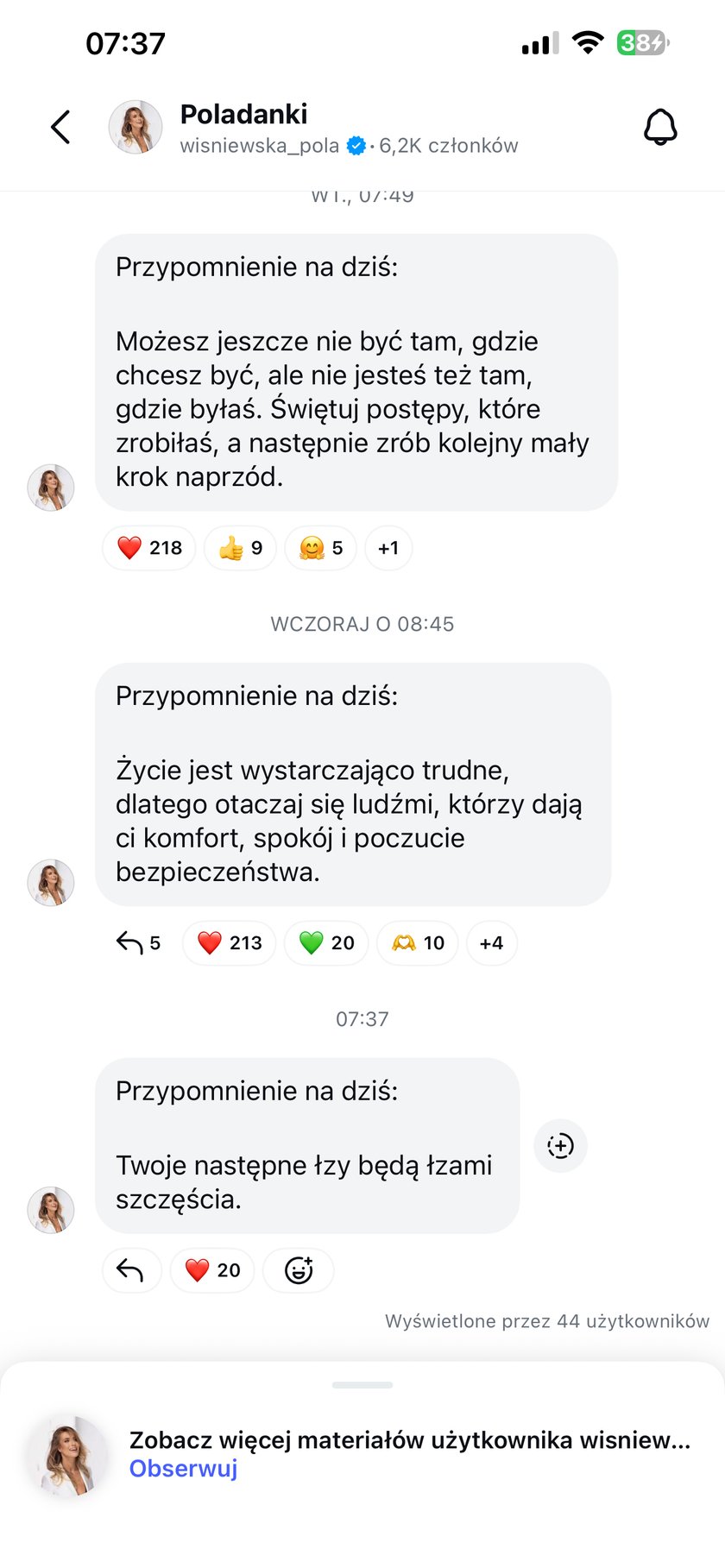Open the 5 replies thread

pos(138,942)
